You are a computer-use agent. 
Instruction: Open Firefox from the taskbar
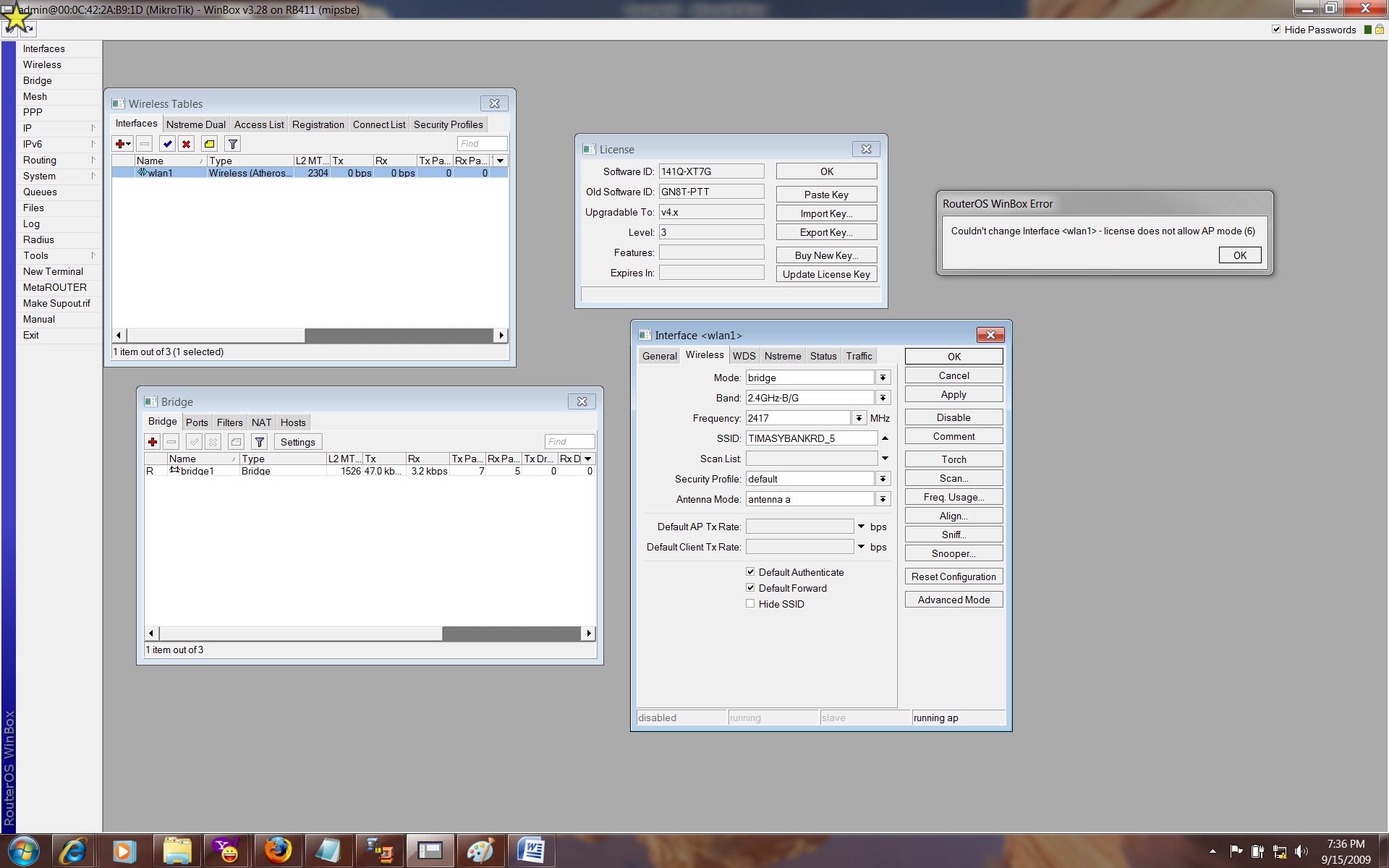tap(277, 851)
